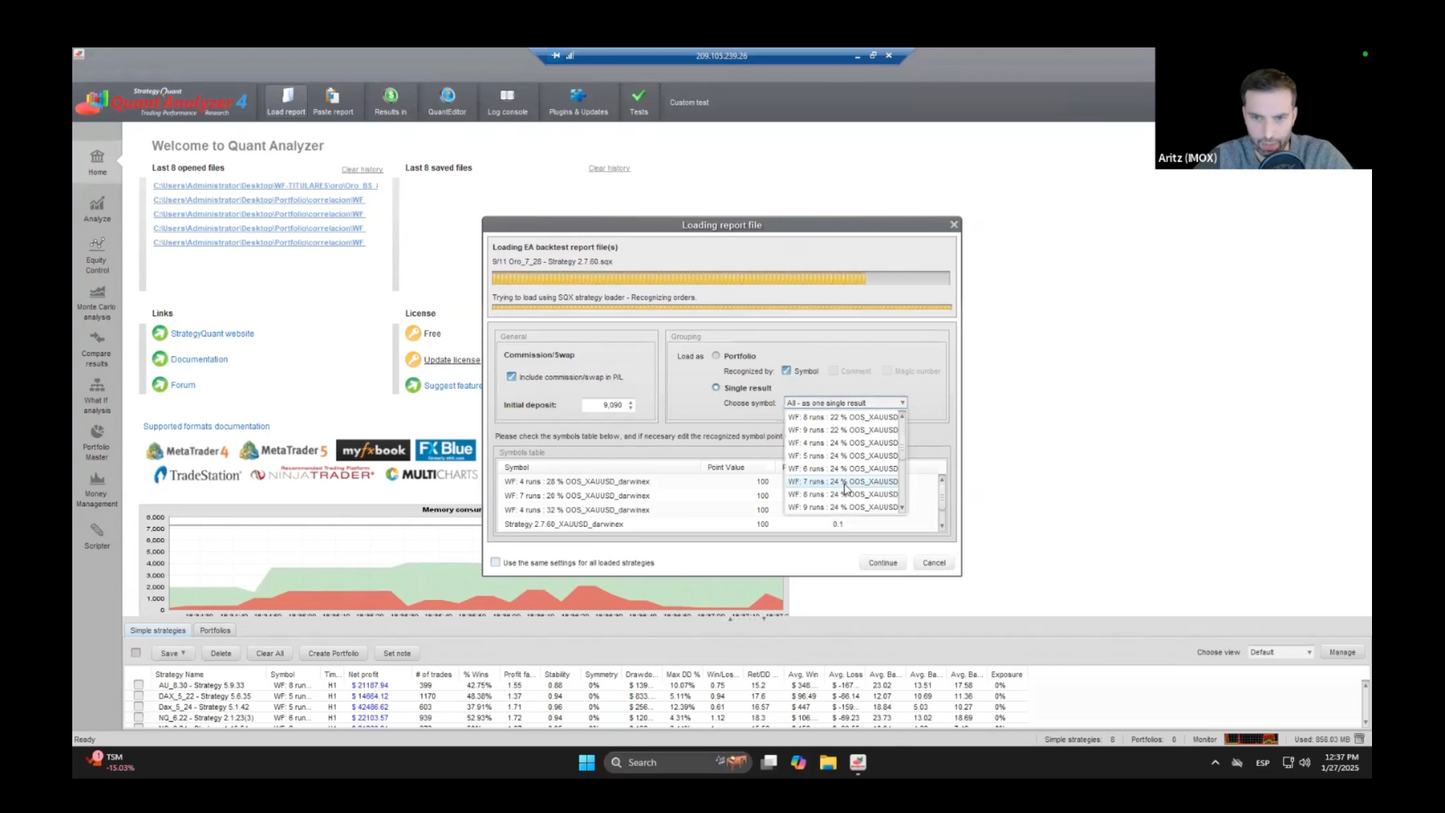Open the StrategyQuant website link
The width and height of the screenshot is (1445, 813).
tap(212, 334)
